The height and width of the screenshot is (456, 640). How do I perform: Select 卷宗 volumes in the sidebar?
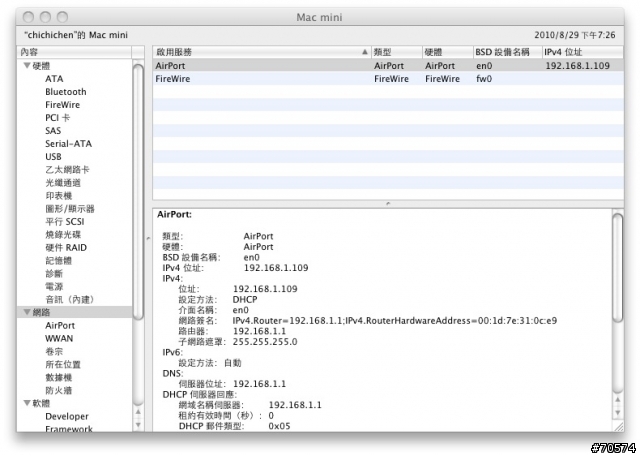pyautogui.click(x=54, y=351)
